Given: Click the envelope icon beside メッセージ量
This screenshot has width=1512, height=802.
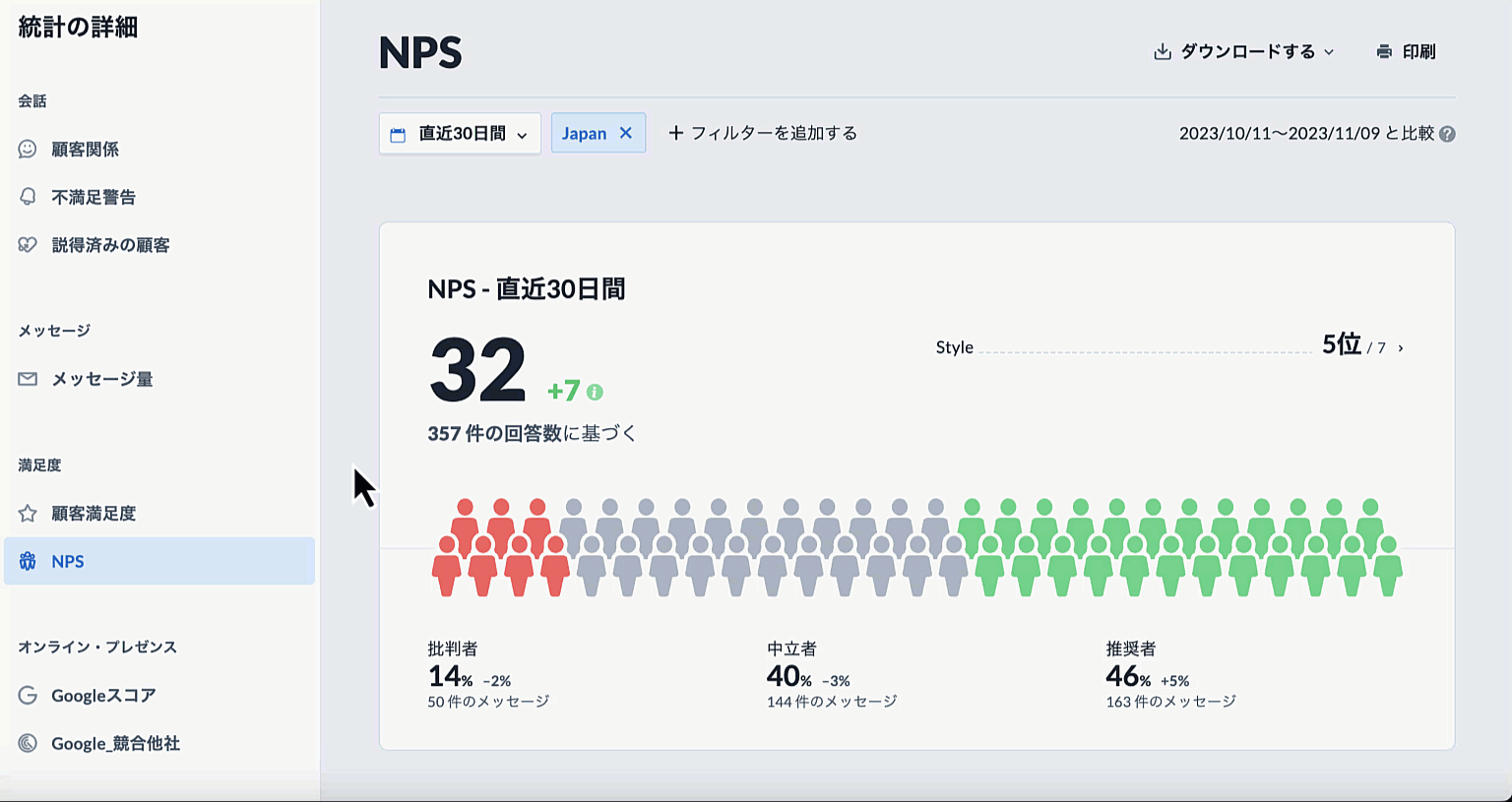Looking at the screenshot, I should (x=28, y=379).
